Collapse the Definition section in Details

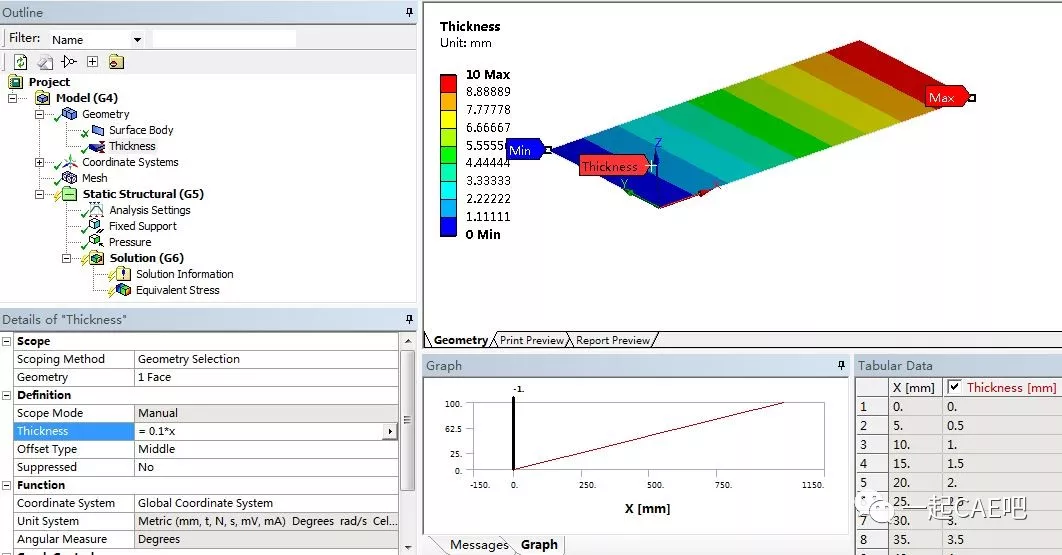7,395
